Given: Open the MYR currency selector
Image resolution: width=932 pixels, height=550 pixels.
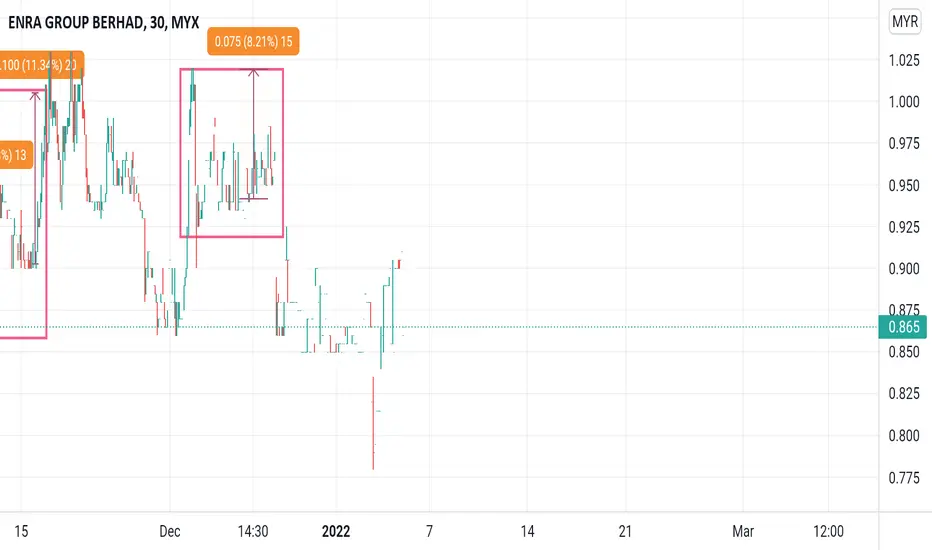Looking at the screenshot, I should [x=905, y=22].
